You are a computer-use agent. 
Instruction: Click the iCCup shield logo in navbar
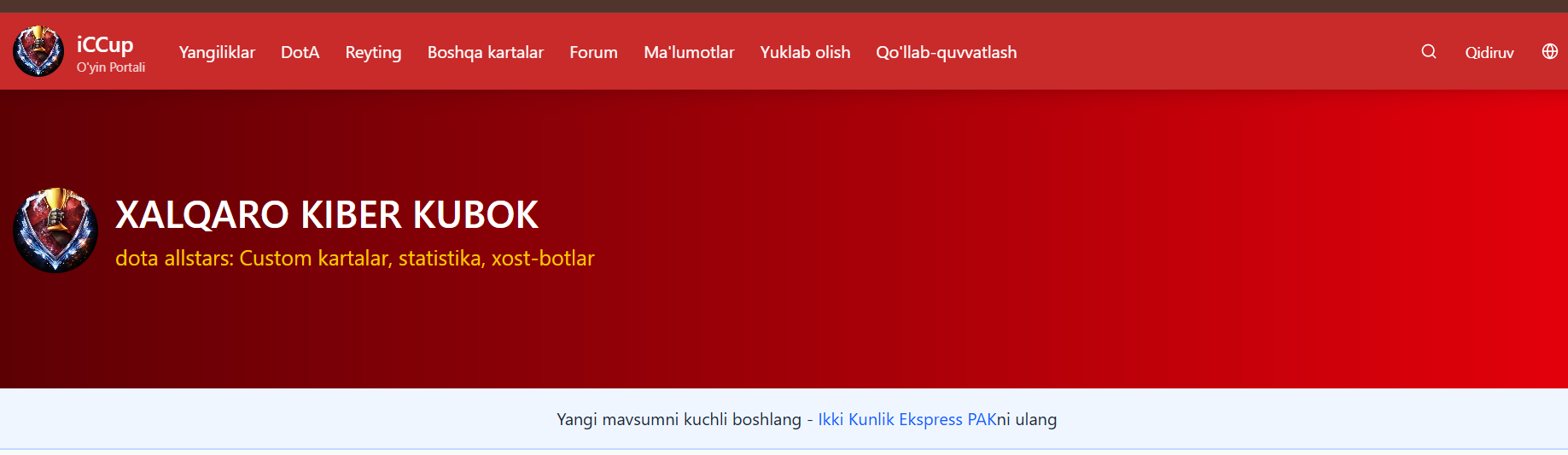38,51
